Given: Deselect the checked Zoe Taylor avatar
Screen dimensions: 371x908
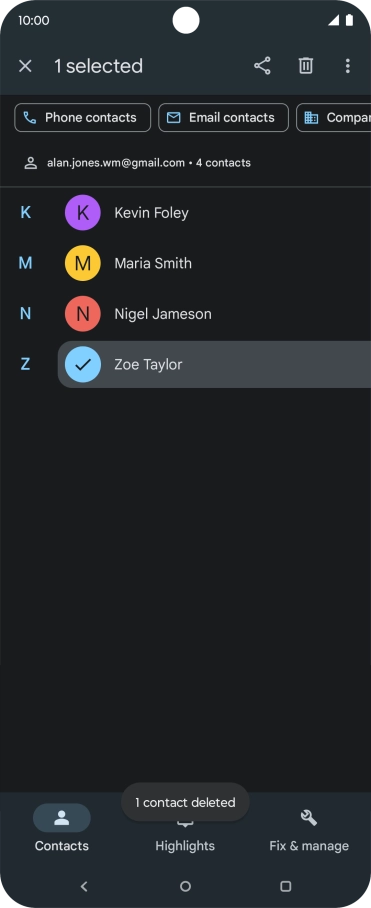Looking at the screenshot, I should click(x=83, y=364).
